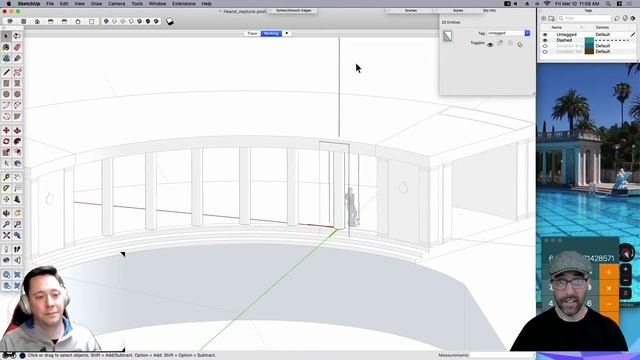This screenshot has height=360, width=640.
Task: Select the Freehand squiggle tool
Action: [17, 72]
